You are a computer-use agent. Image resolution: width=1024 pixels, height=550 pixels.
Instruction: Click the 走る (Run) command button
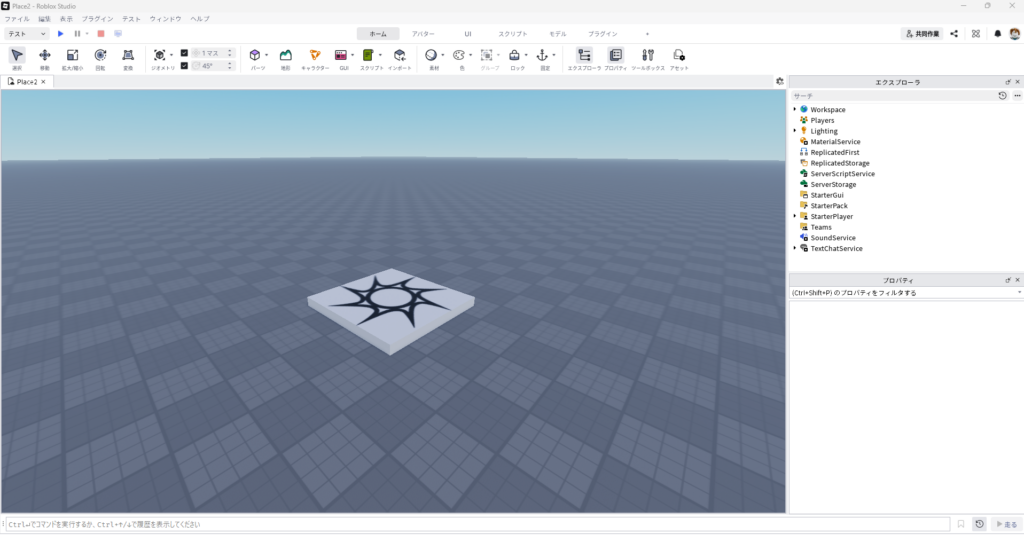coord(1005,524)
